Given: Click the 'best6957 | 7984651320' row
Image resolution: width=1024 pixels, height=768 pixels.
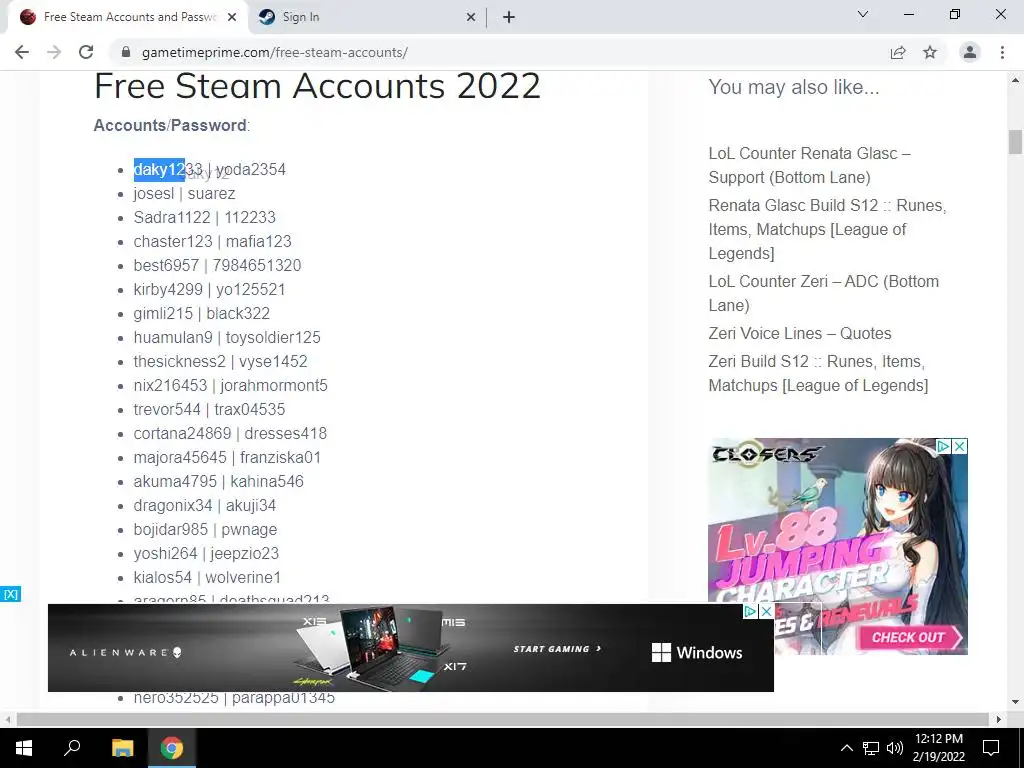Looking at the screenshot, I should pos(217,265).
